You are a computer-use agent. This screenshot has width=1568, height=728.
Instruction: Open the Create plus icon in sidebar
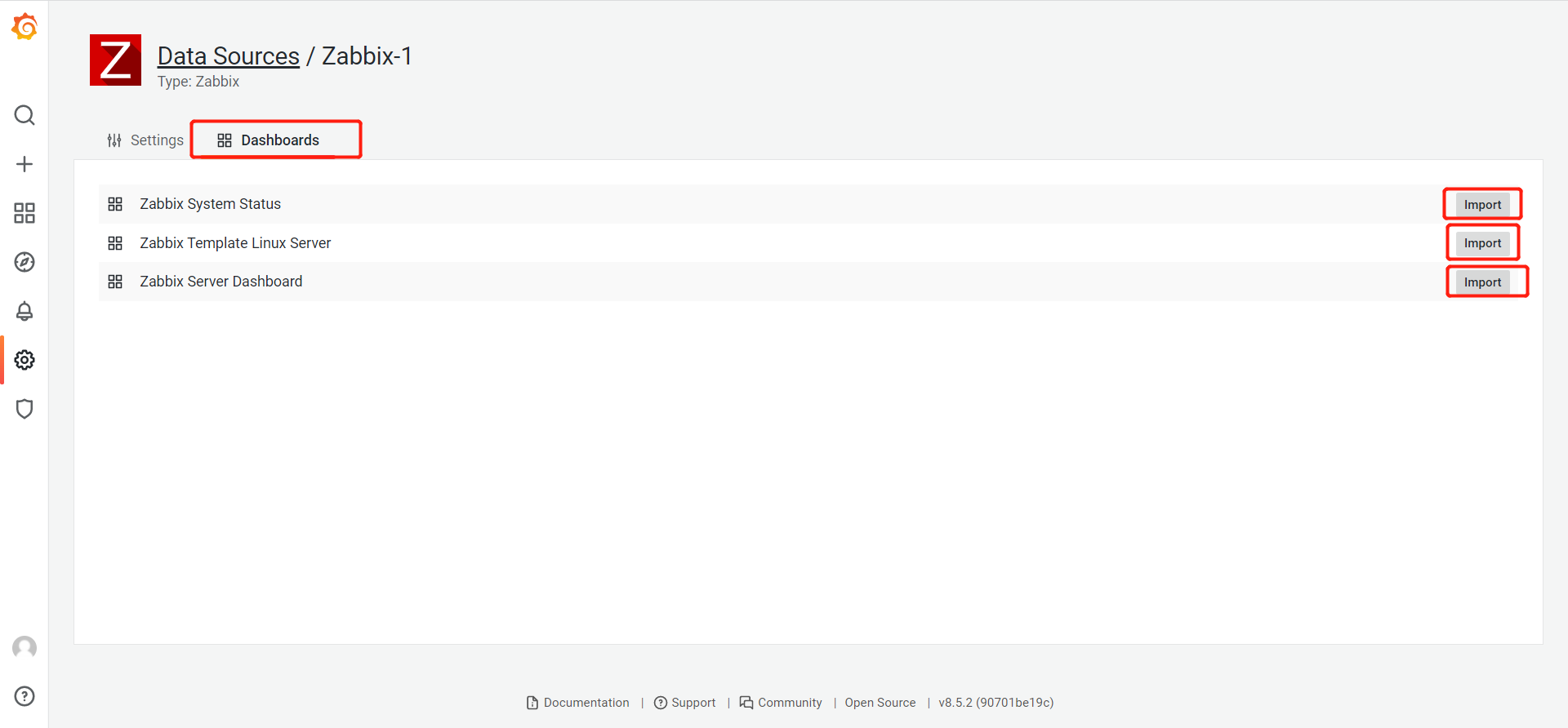[x=24, y=164]
